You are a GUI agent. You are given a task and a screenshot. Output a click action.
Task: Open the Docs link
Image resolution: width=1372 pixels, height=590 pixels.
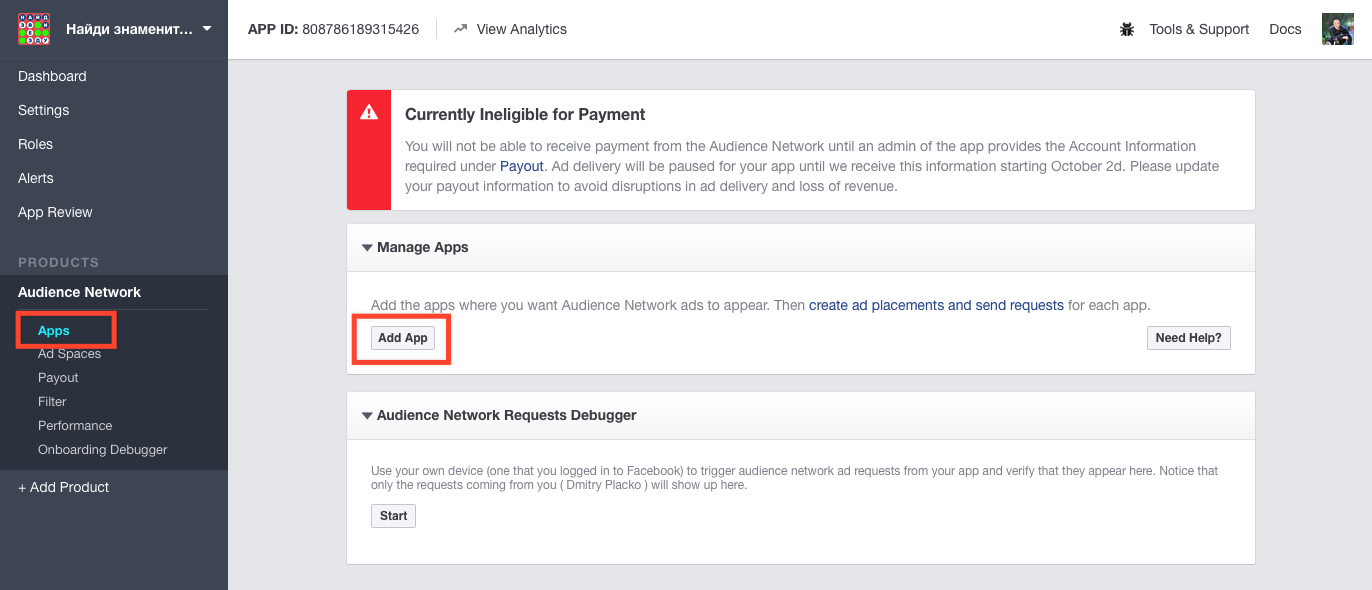1285,29
